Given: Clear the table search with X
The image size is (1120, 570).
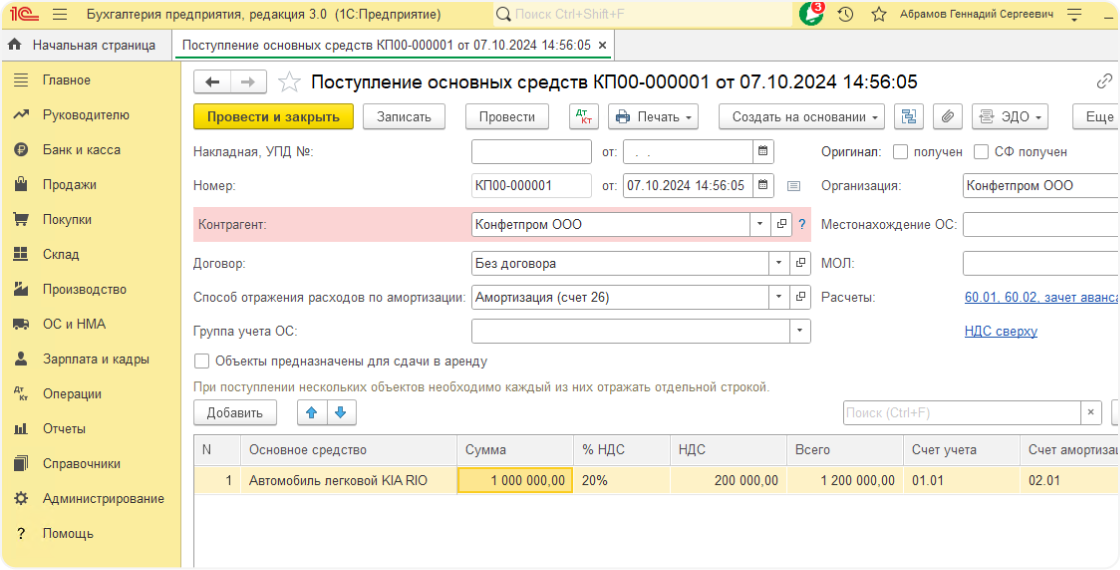Looking at the screenshot, I should click(1090, 412).
